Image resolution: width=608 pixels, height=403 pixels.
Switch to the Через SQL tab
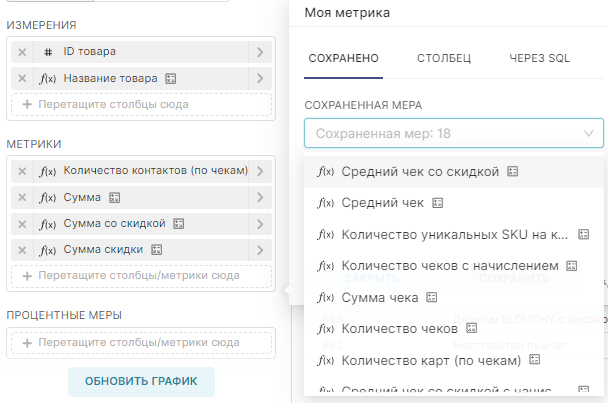[x=539, y=59]
